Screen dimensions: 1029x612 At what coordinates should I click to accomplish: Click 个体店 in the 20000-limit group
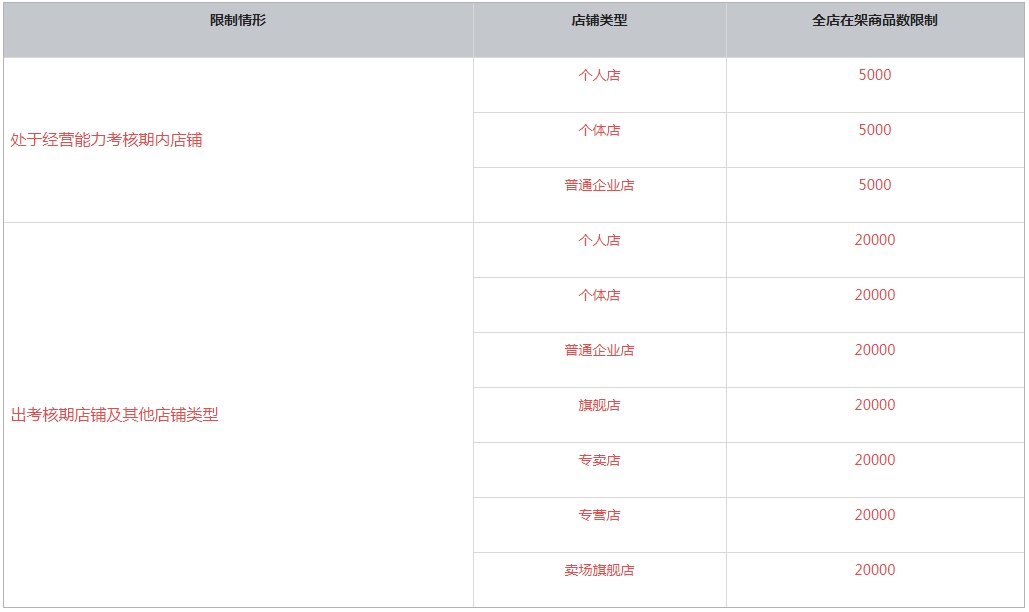click(x=599, y=296)
